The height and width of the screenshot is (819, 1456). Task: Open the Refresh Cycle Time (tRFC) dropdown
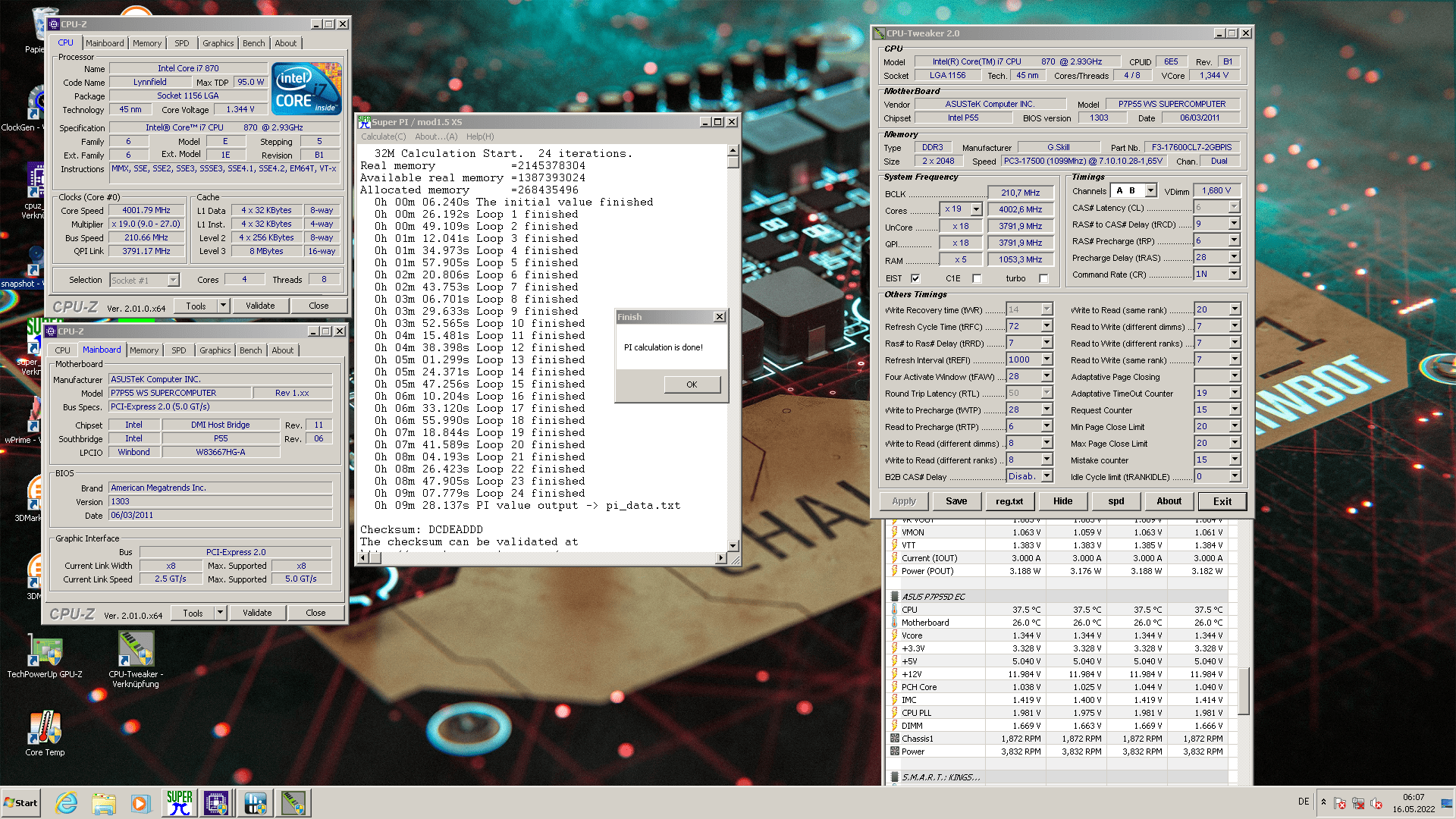click(1046, 326)
